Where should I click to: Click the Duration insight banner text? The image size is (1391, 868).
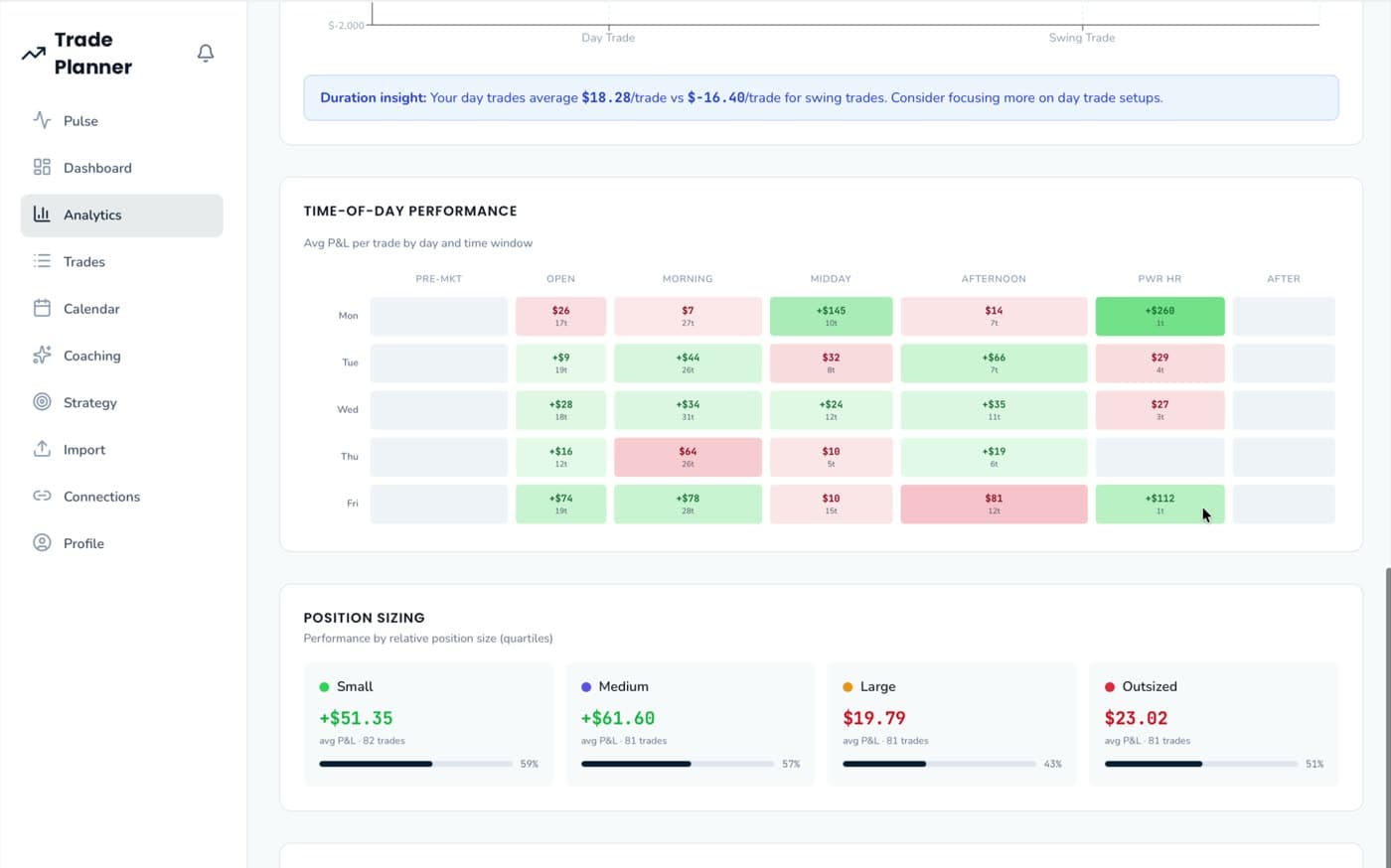741,97
